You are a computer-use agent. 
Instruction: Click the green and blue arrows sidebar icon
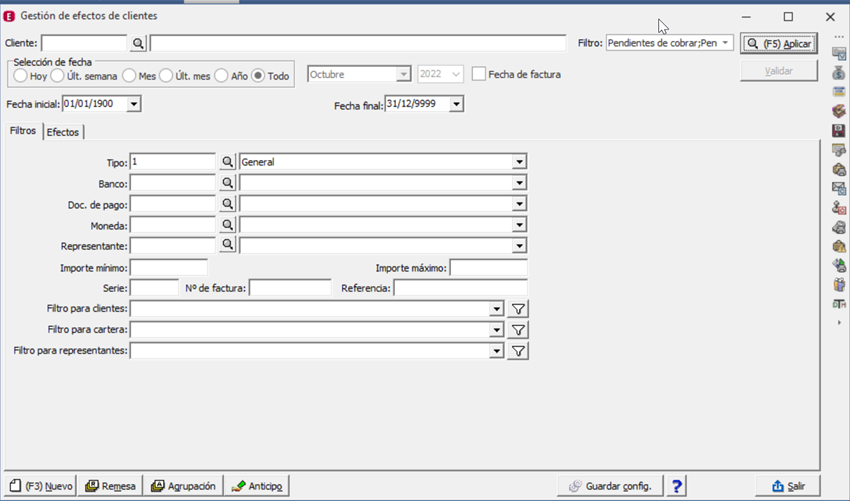[839, 266]
